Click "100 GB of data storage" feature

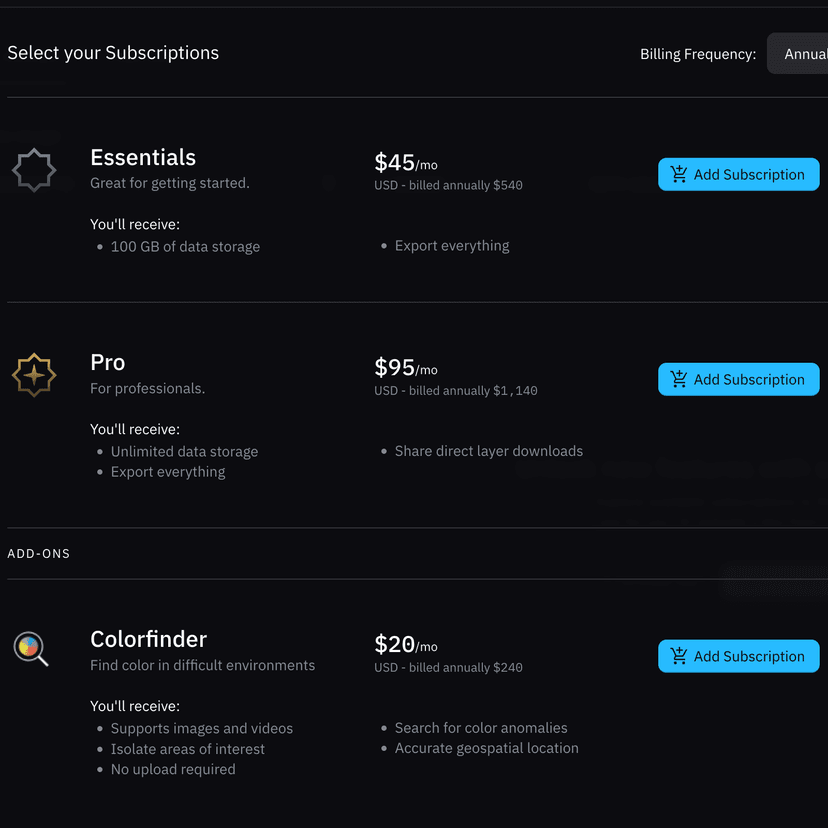185,247
